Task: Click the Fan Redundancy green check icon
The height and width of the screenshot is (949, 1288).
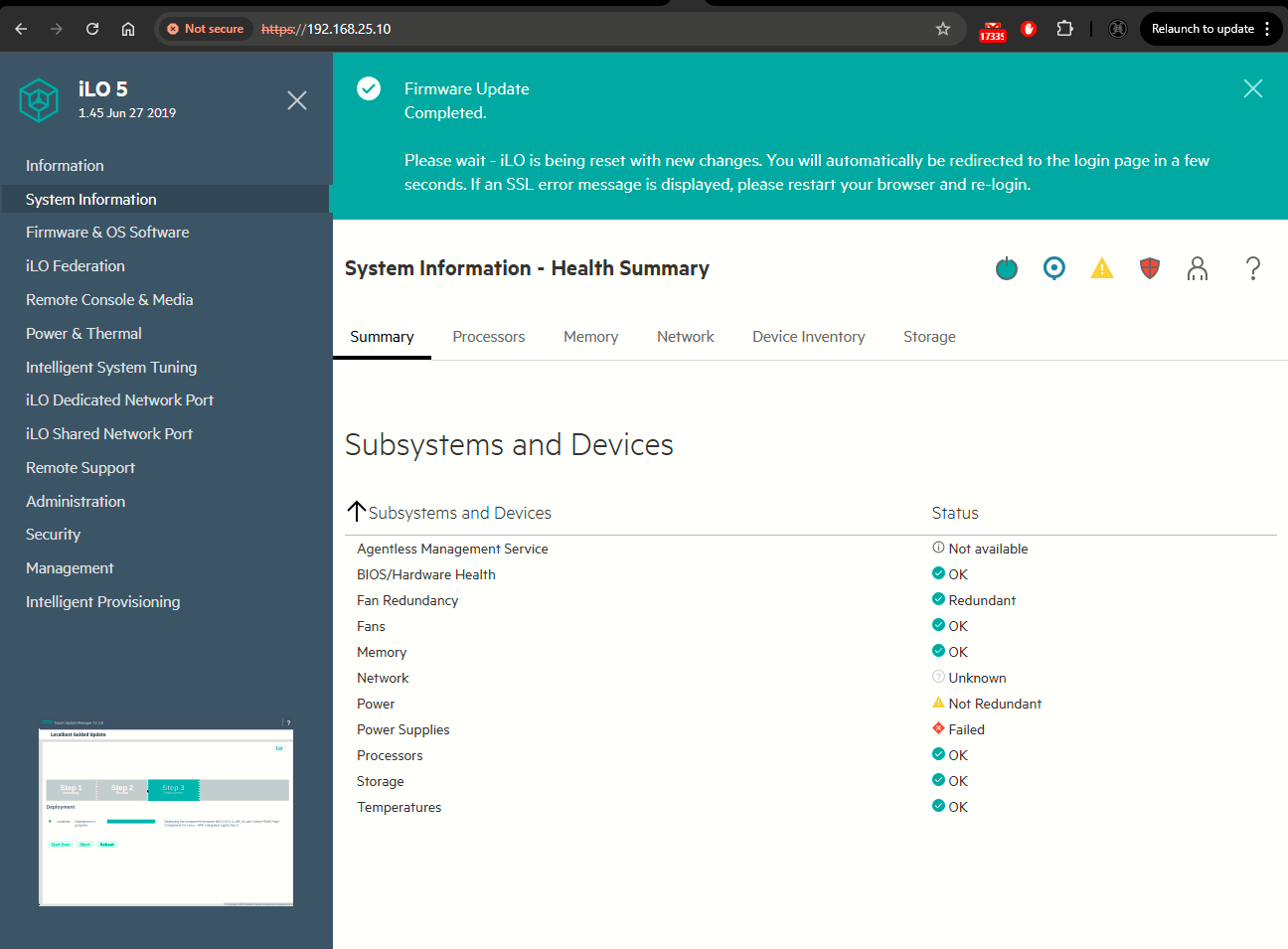Action: (938, 599)
